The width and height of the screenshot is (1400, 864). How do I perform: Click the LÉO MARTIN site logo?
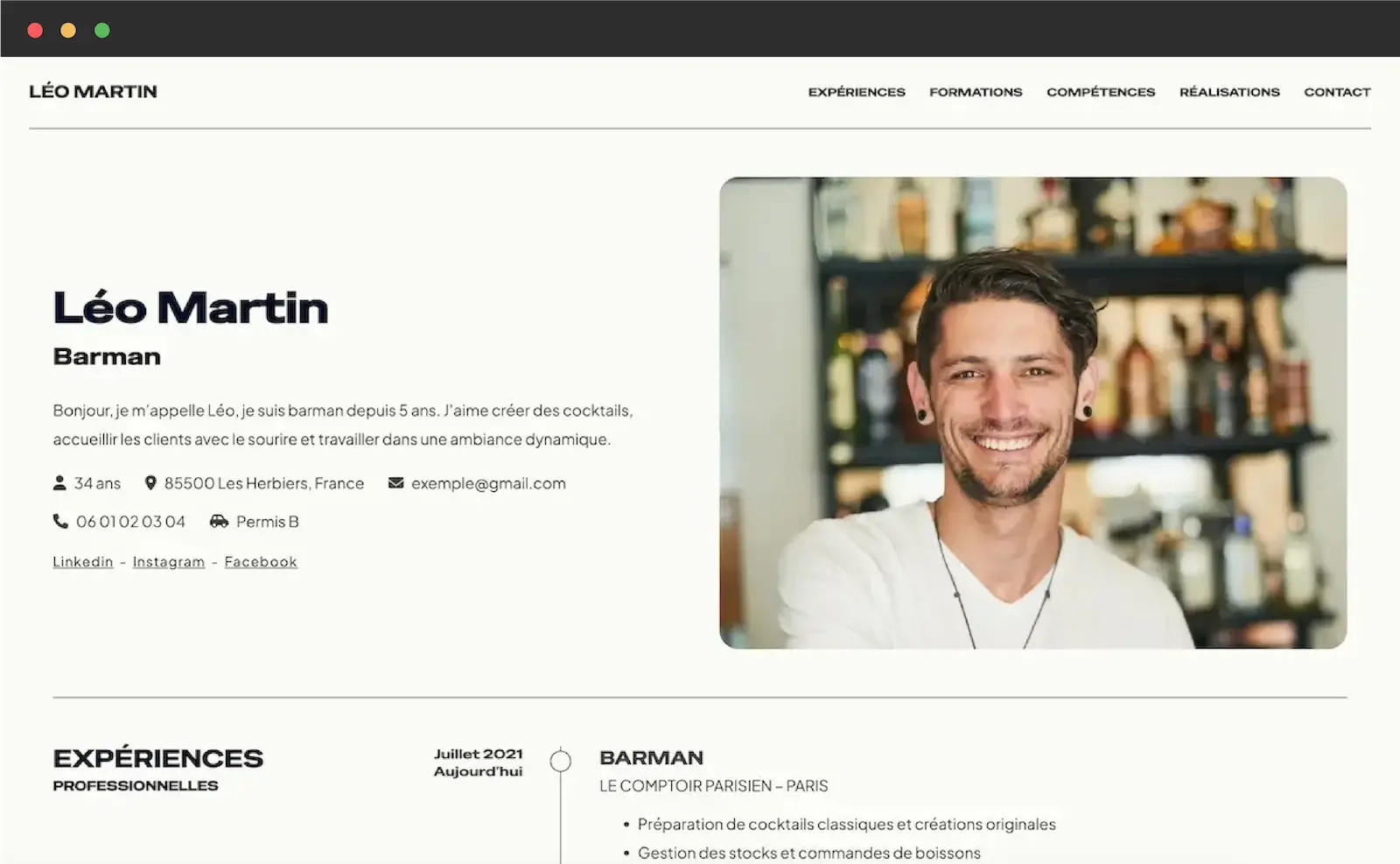click(93, 92)
